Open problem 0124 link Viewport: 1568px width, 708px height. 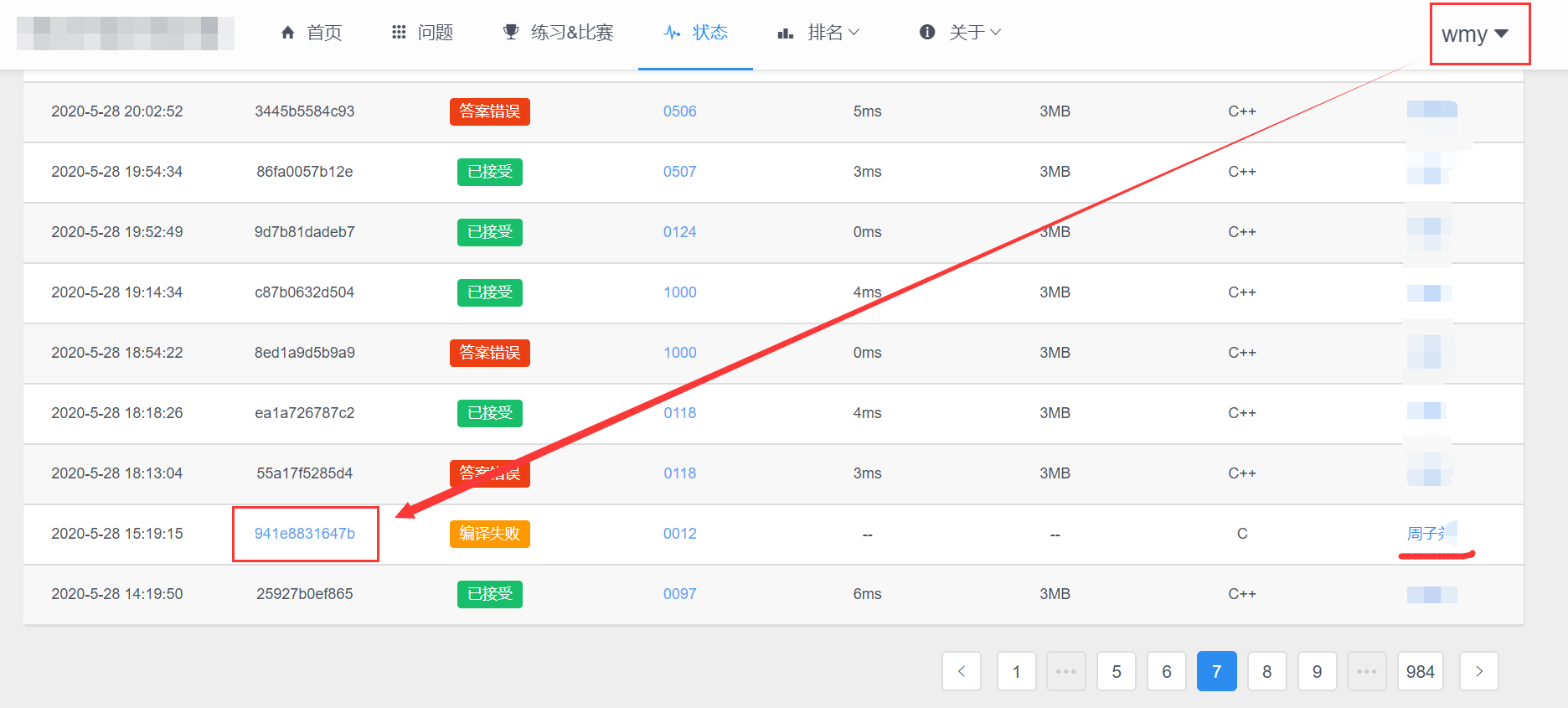(680, 232)
